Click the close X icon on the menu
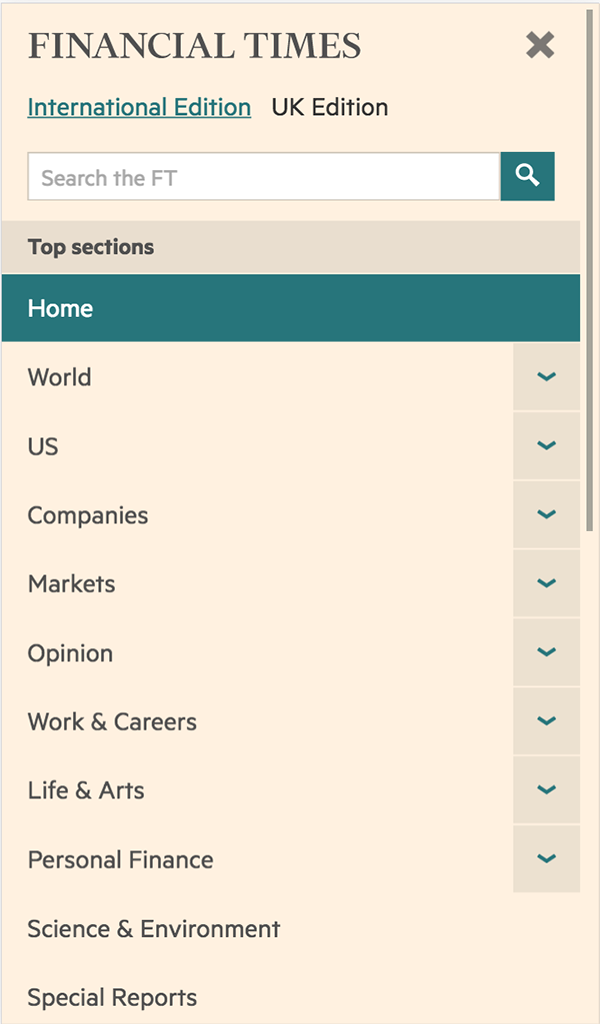Screen dimensions: 600x1024 coord(539,45)
